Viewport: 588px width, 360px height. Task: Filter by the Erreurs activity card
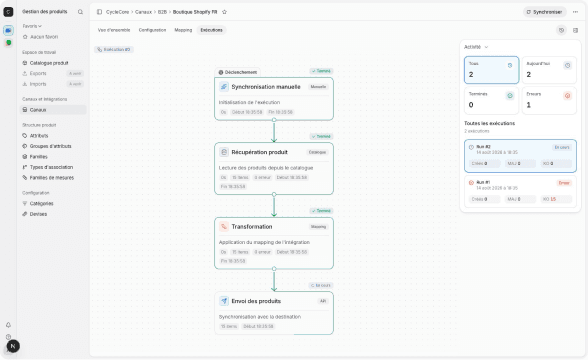[549, 100]
